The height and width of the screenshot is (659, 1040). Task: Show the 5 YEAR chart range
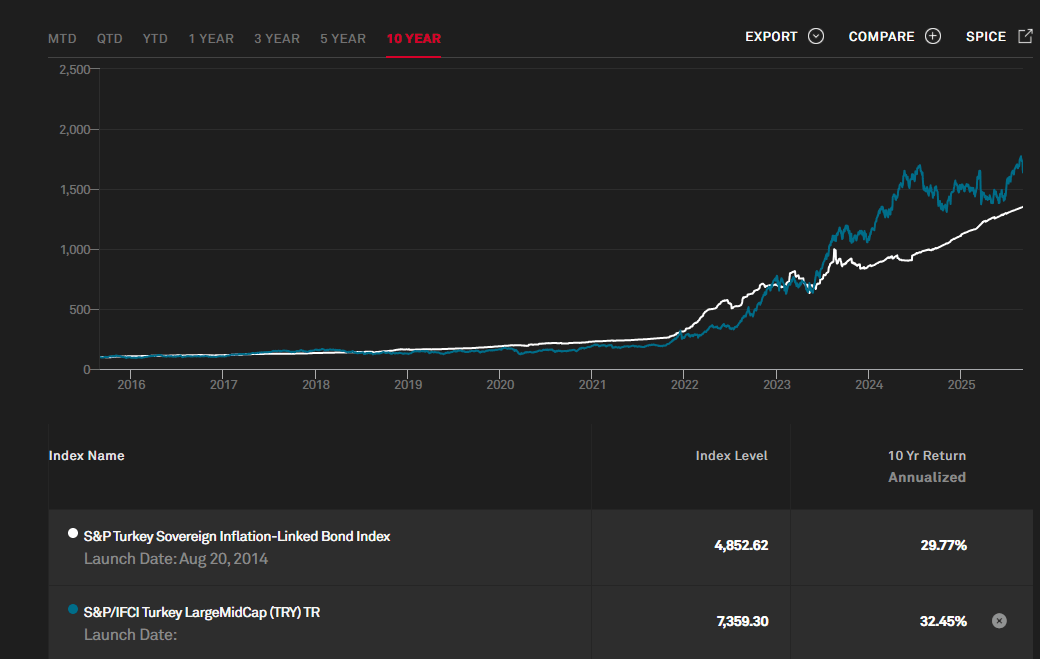(343, 38)
